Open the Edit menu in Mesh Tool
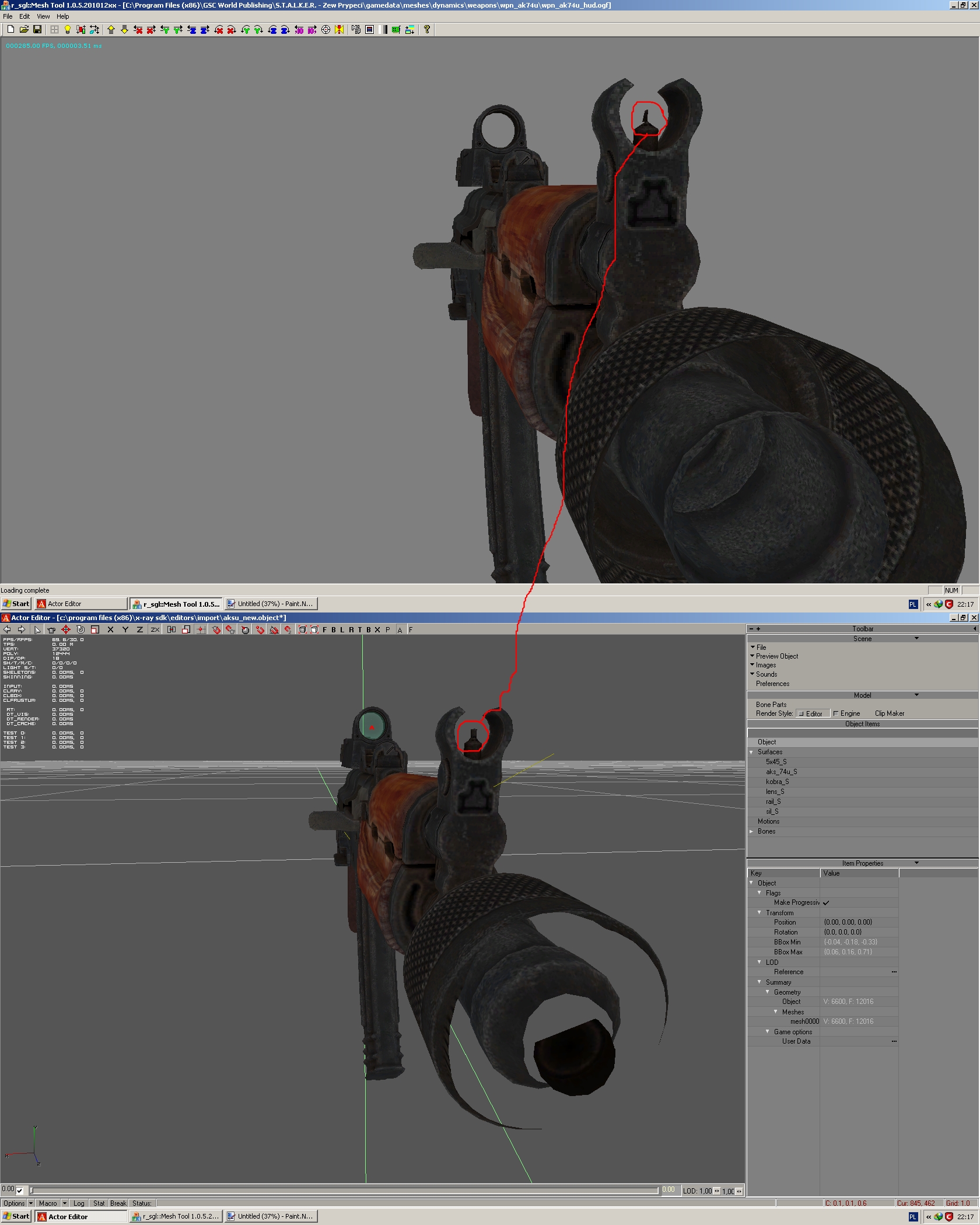Image resolution: width=980 pixels, height=1225 pixels. [x=24, y=16]
